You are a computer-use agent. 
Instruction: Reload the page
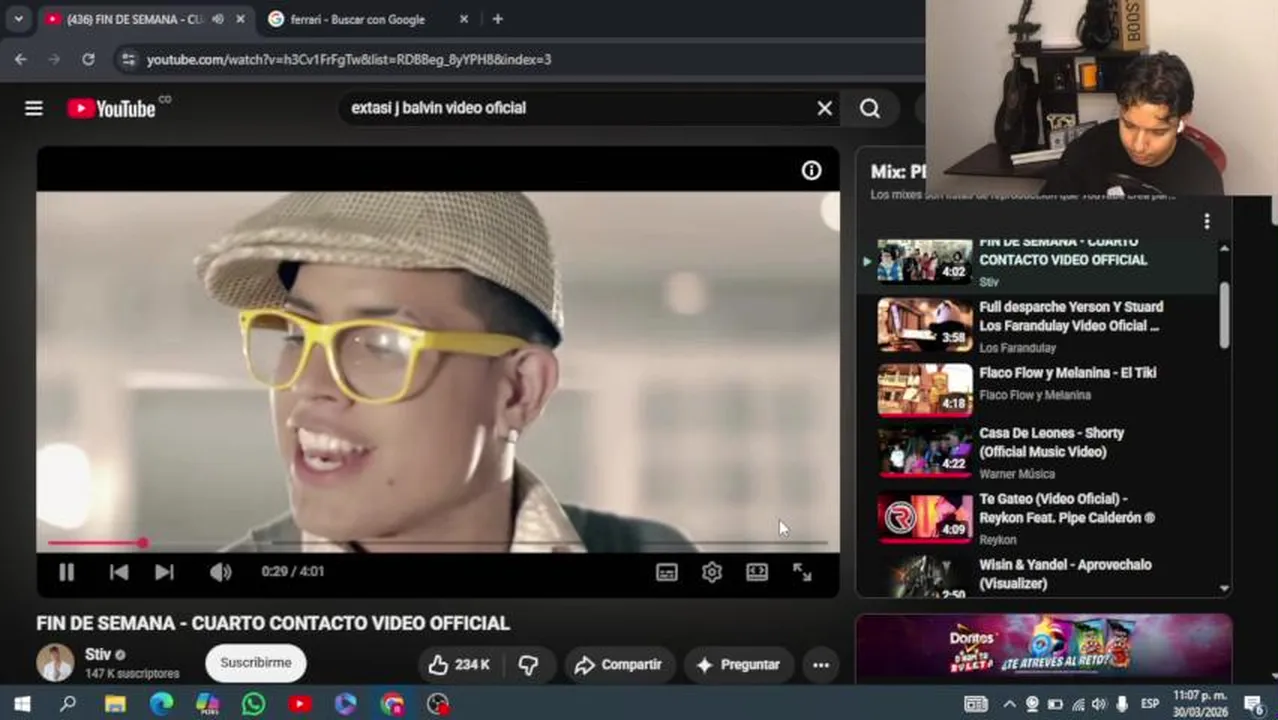88,60
